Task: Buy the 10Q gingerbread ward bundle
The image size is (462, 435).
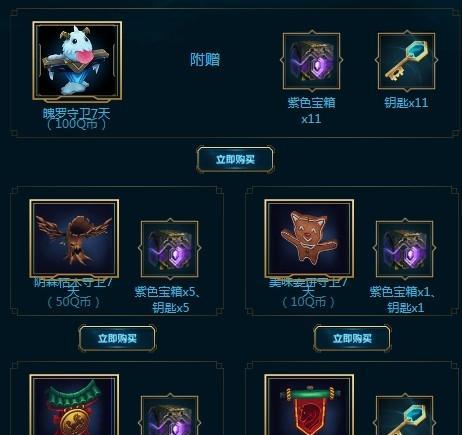Action: tap(352, 338)
